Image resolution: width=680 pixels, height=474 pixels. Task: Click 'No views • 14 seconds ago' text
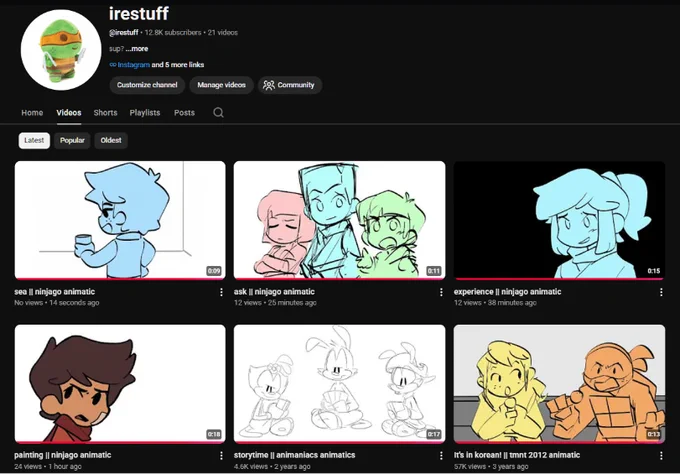(57, 303)
